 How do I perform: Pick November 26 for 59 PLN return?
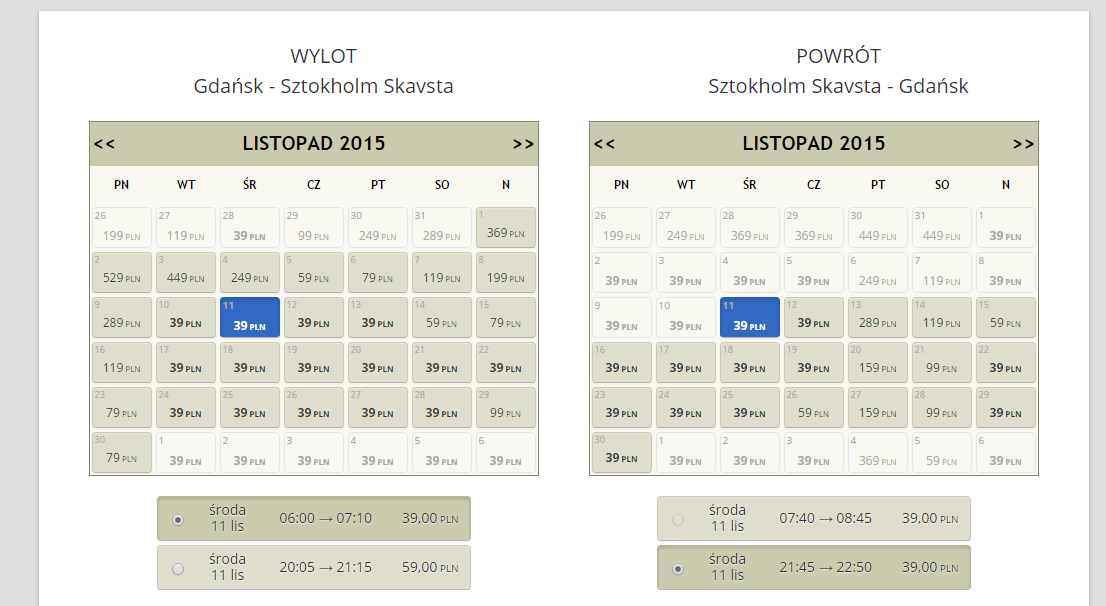(x=813, y=407)
